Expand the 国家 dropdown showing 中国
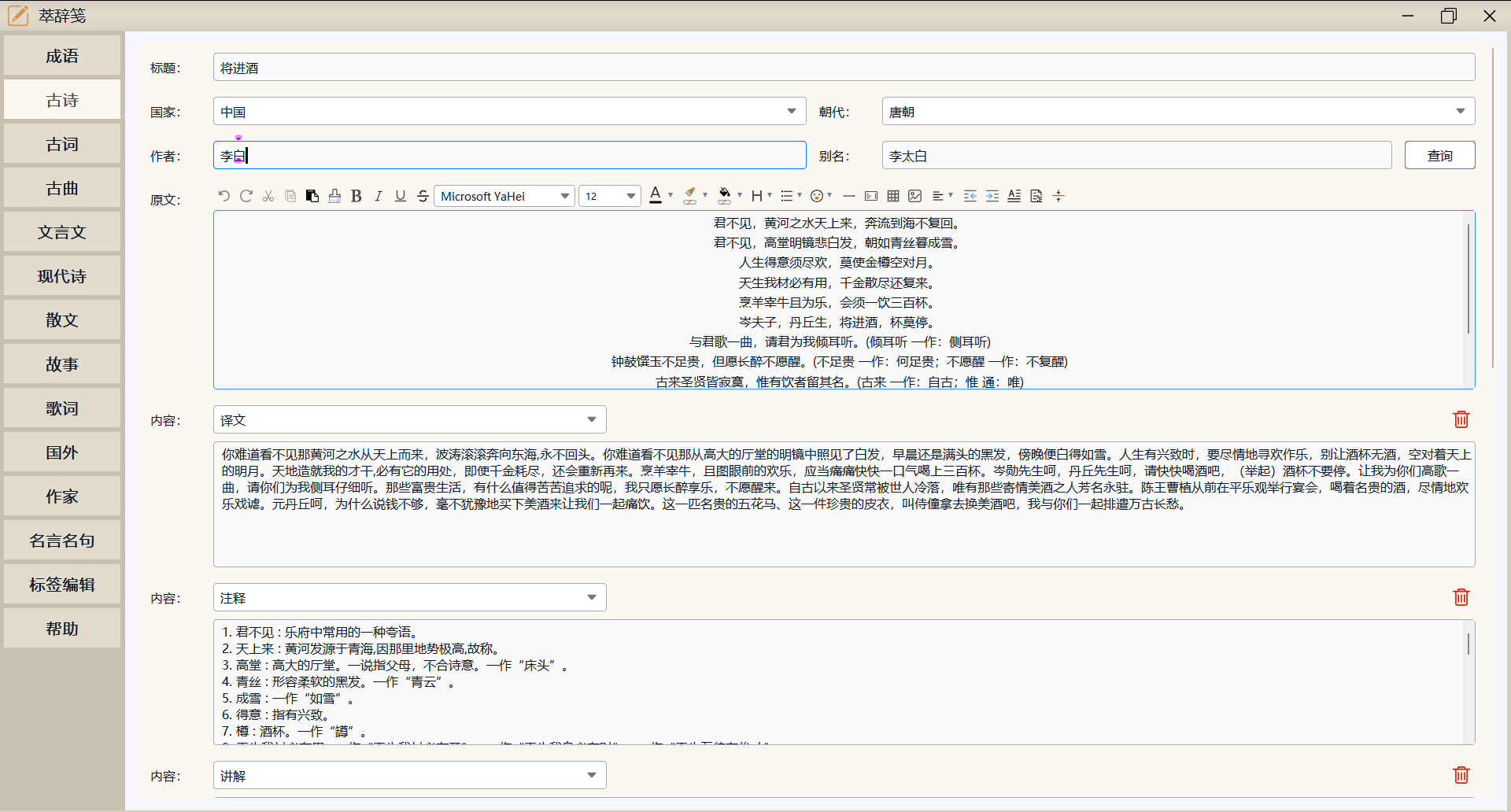 point(509,111)
